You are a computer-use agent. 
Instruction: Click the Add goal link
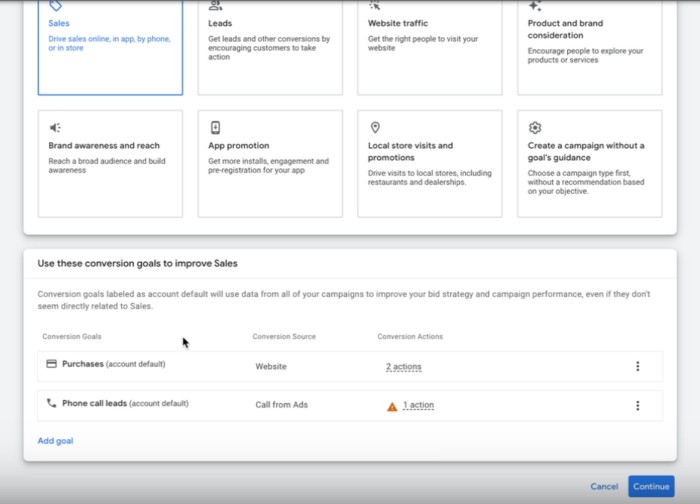(55, 441)
